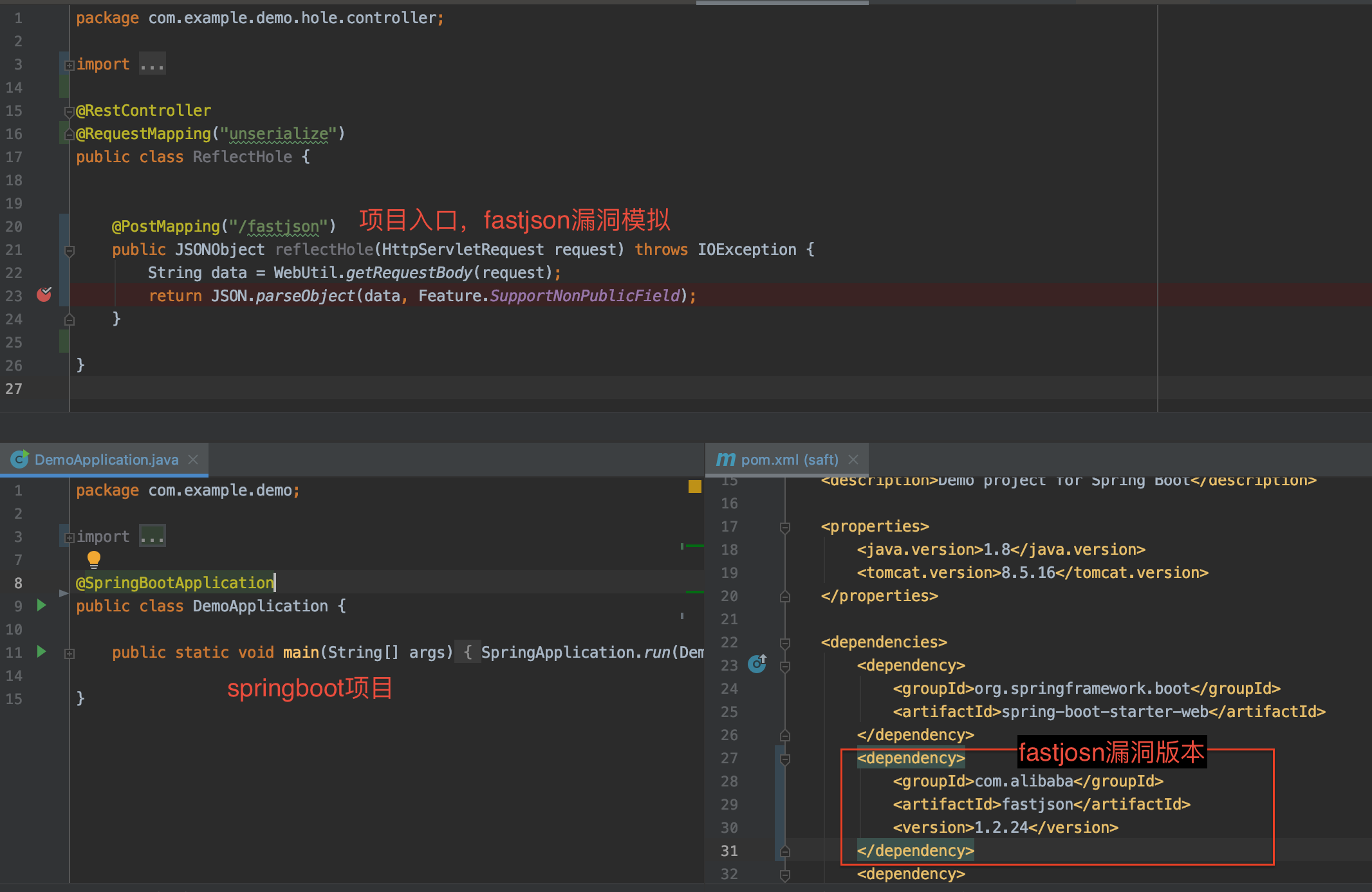The height and width of the screenshot is (892, 1372).
Task: Expand the folded main method on line 11
Action: pos(70,653)
